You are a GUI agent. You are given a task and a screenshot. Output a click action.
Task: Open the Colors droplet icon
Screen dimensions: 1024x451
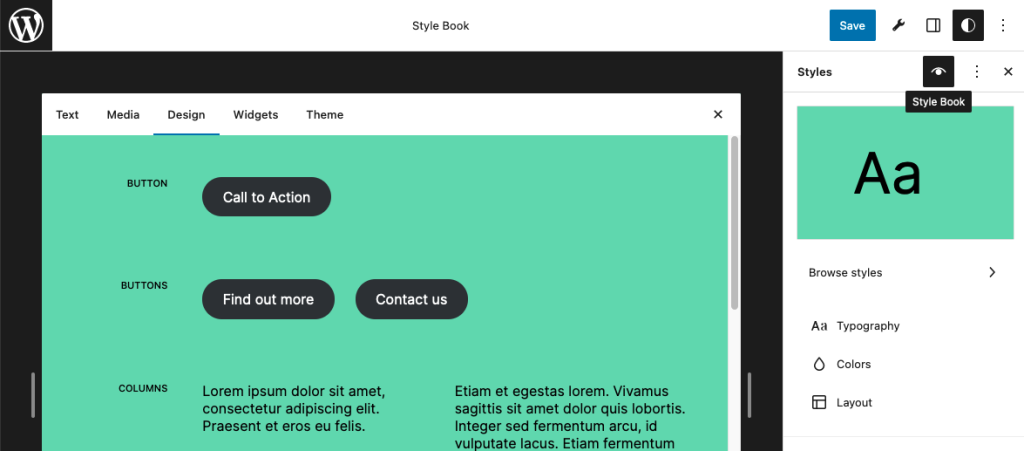(819, 364)
